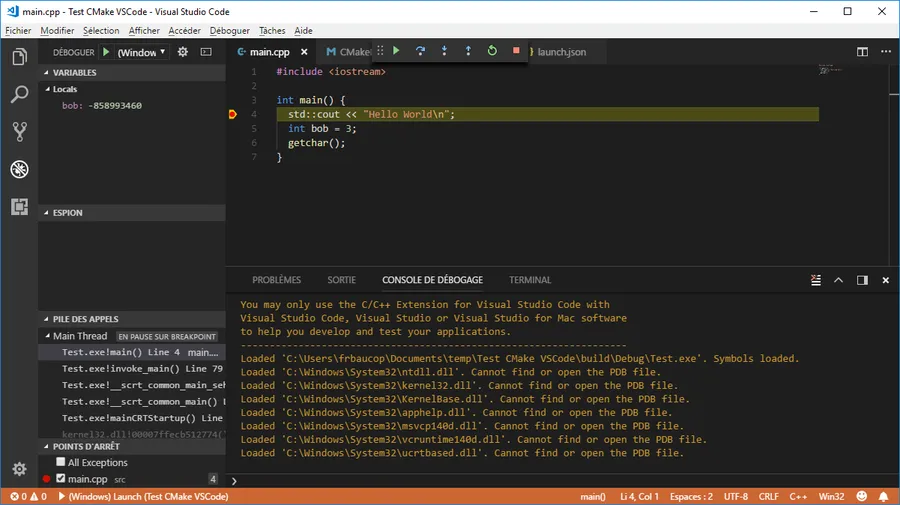The width and height of the screenshot is (900, 505).
Task: Open notifications bell in status bar
Action: 883,496
